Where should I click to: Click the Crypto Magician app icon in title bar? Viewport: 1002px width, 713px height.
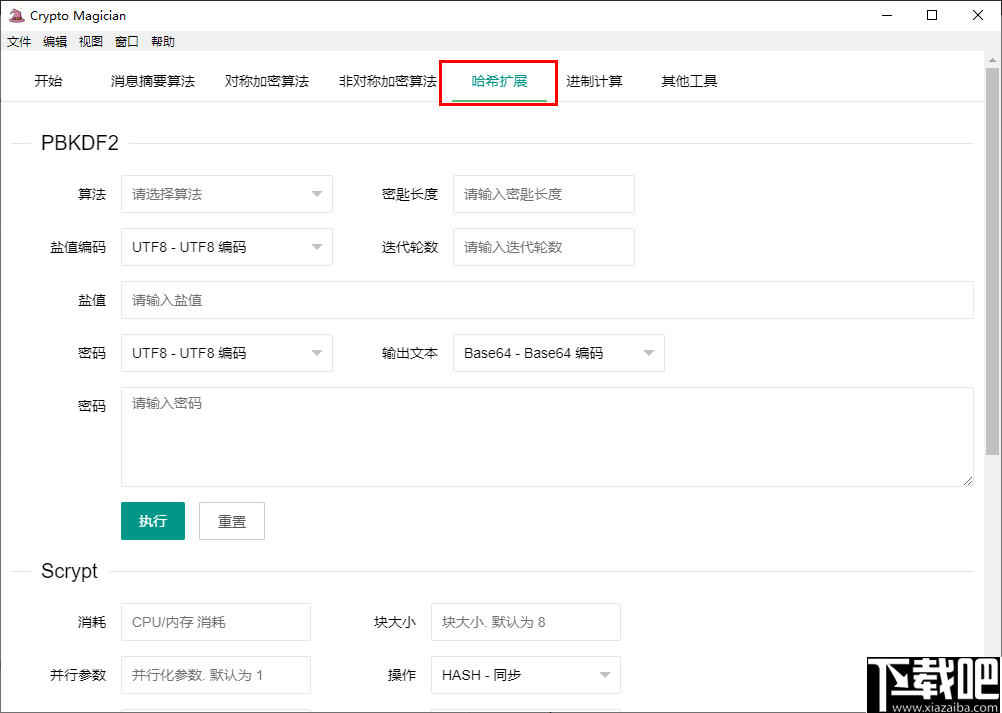pyautogui.click(x=15, y=15)
